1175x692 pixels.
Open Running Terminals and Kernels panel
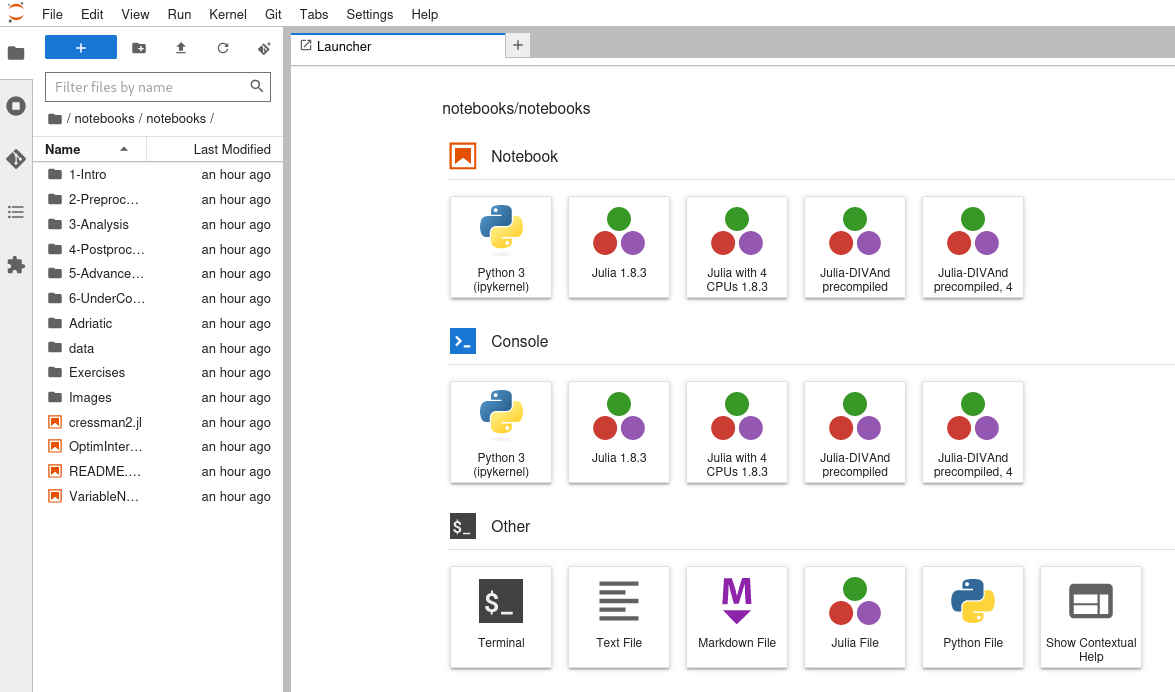tap(16, 106)
